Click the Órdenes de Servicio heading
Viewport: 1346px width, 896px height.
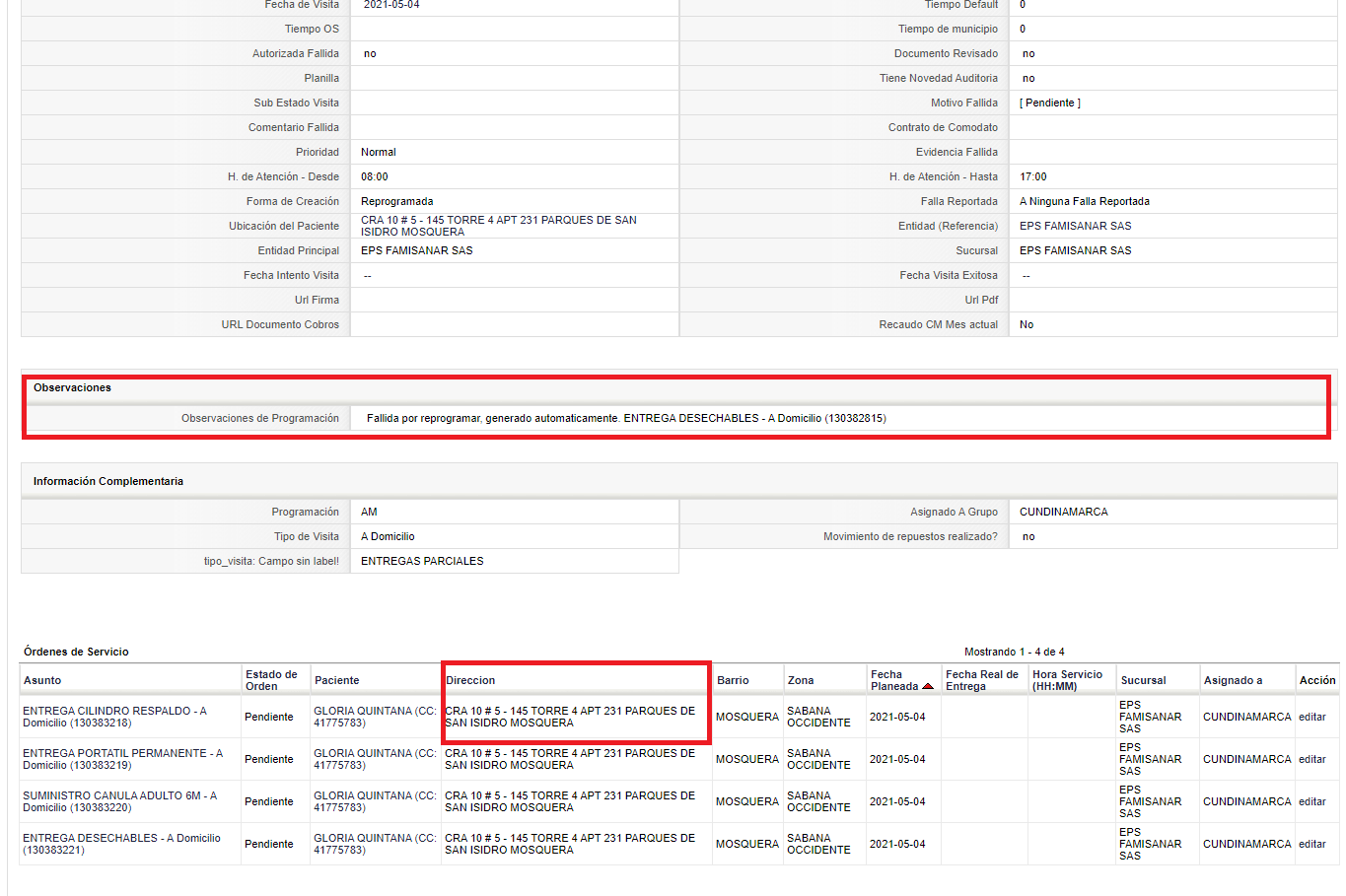pyautogui.click(x=76, y=652)
